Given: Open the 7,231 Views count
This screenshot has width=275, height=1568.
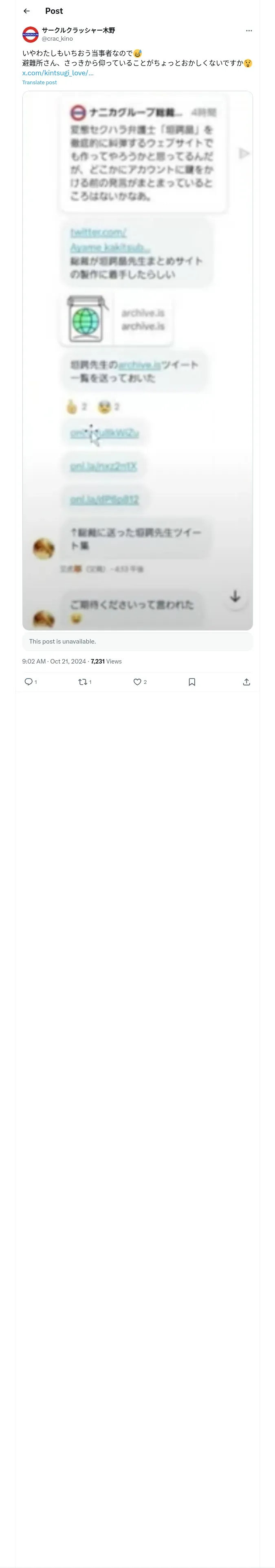Looking at the screenshot, I should point(106,661).
